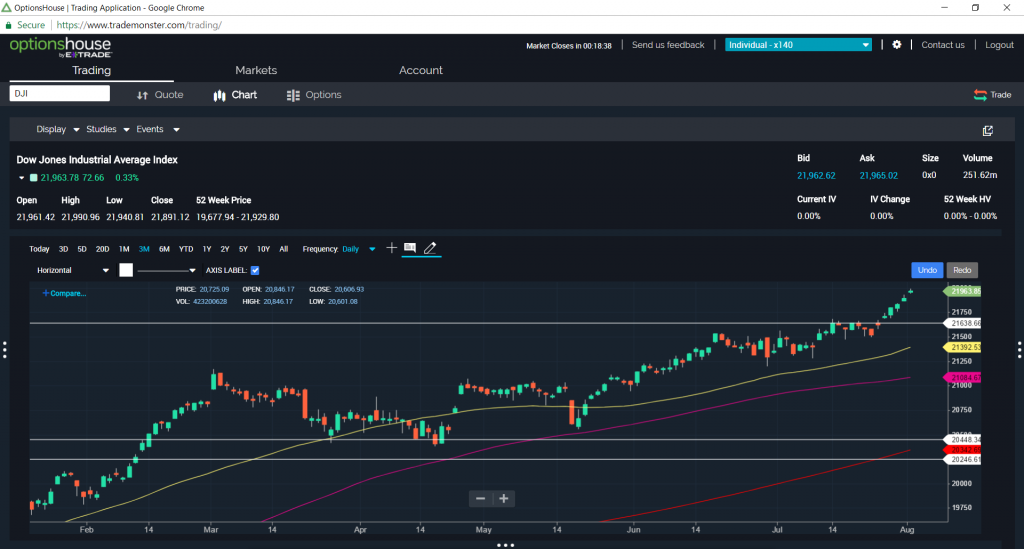
Task: Open the Horizontal line type dropdown
Action: pos(72,270)
